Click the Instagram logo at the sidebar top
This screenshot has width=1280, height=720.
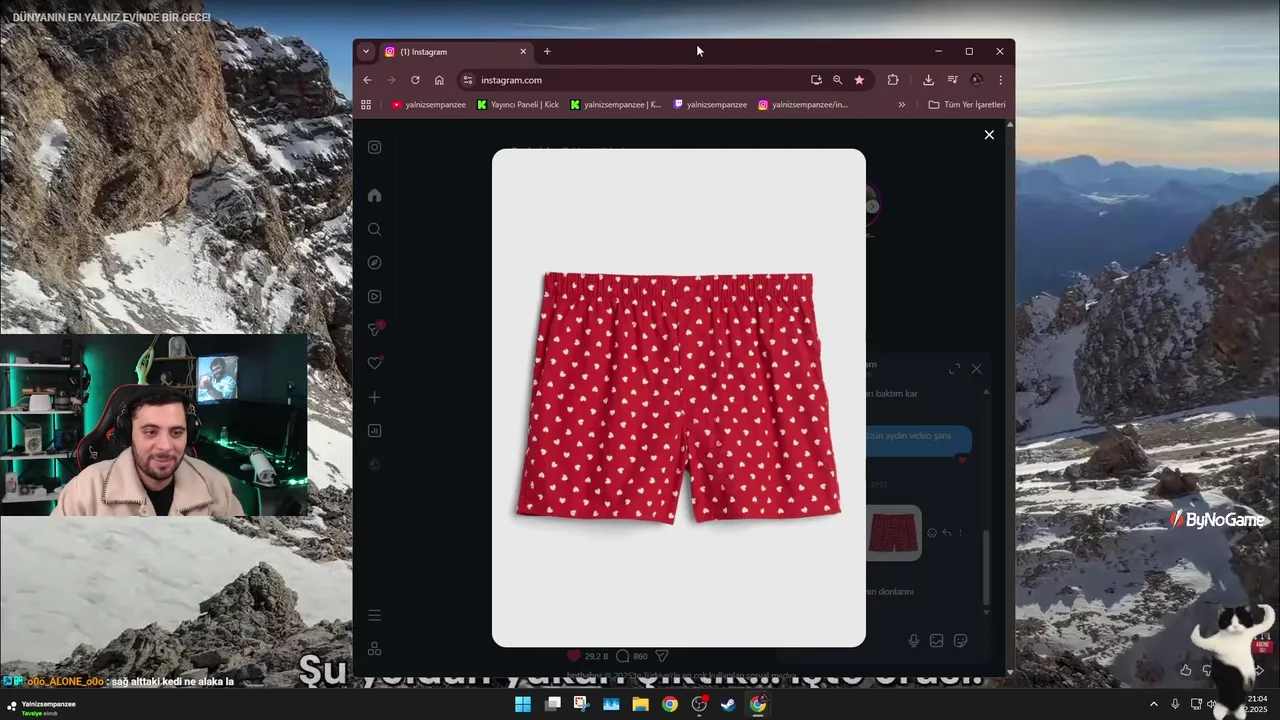point(374,147)
